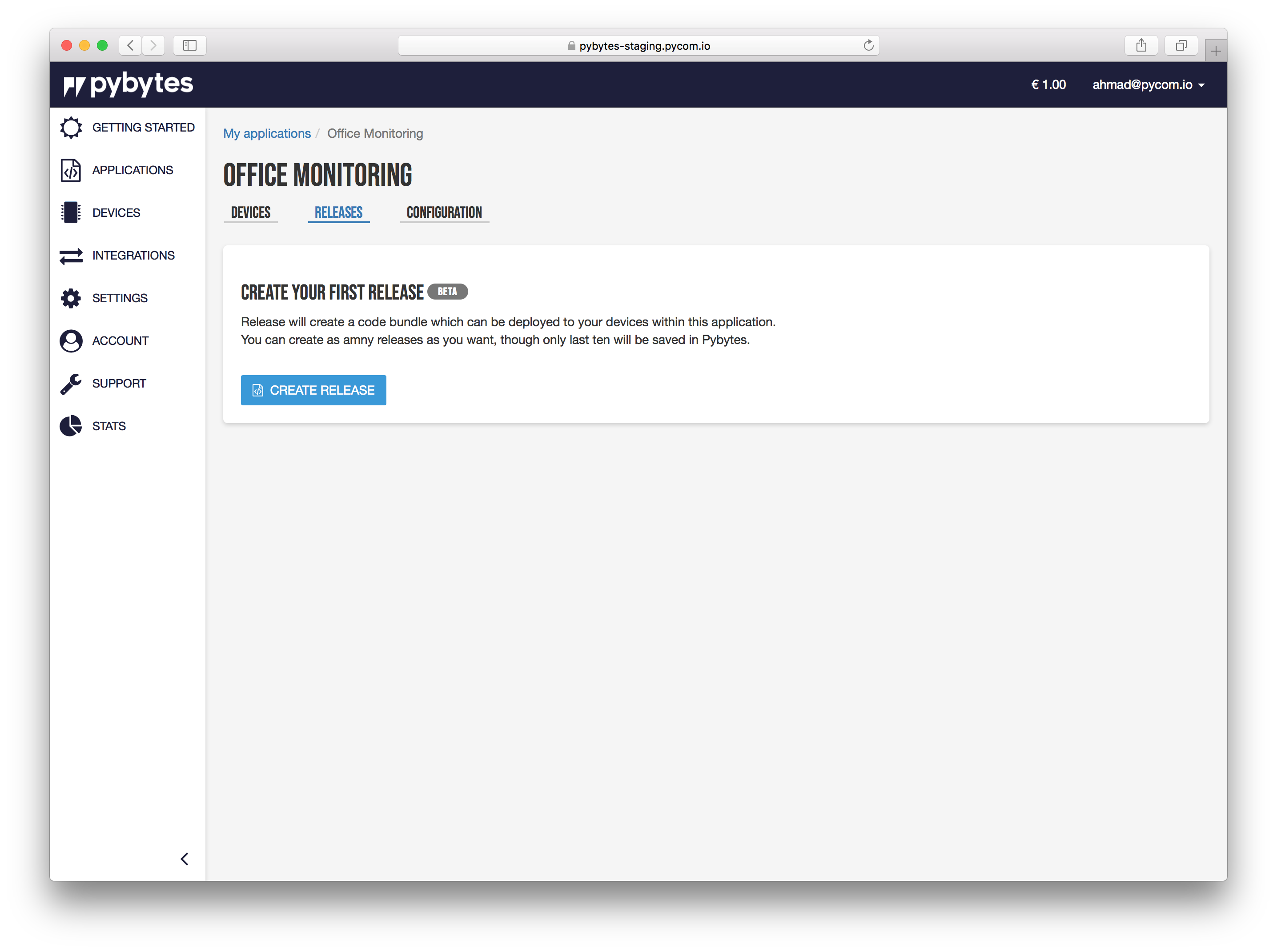Open the Account person icon
This screenshot has height=952, width=1277.
click(x=71, y=340)
